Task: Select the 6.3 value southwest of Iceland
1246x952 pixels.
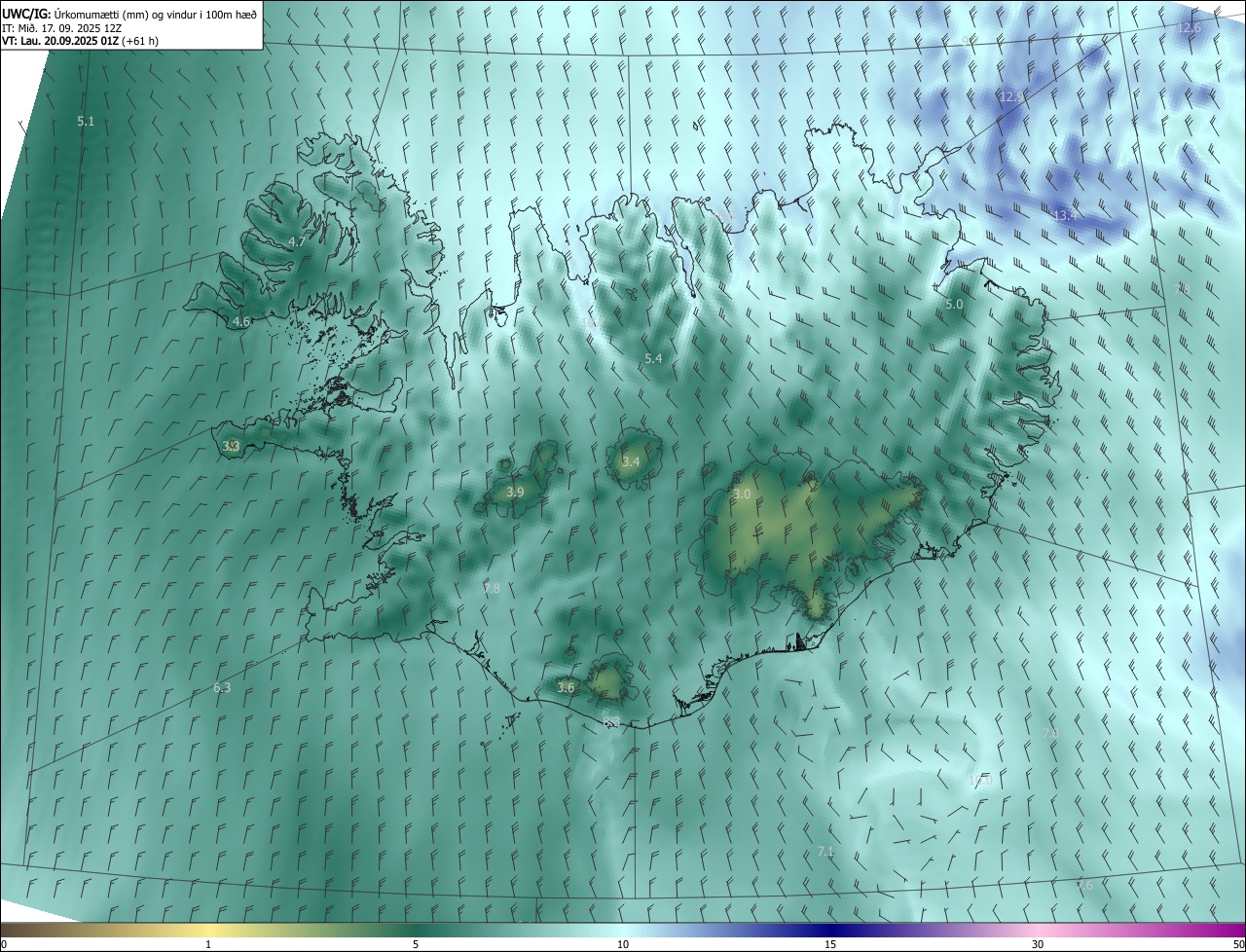Action: coord(222,688)
